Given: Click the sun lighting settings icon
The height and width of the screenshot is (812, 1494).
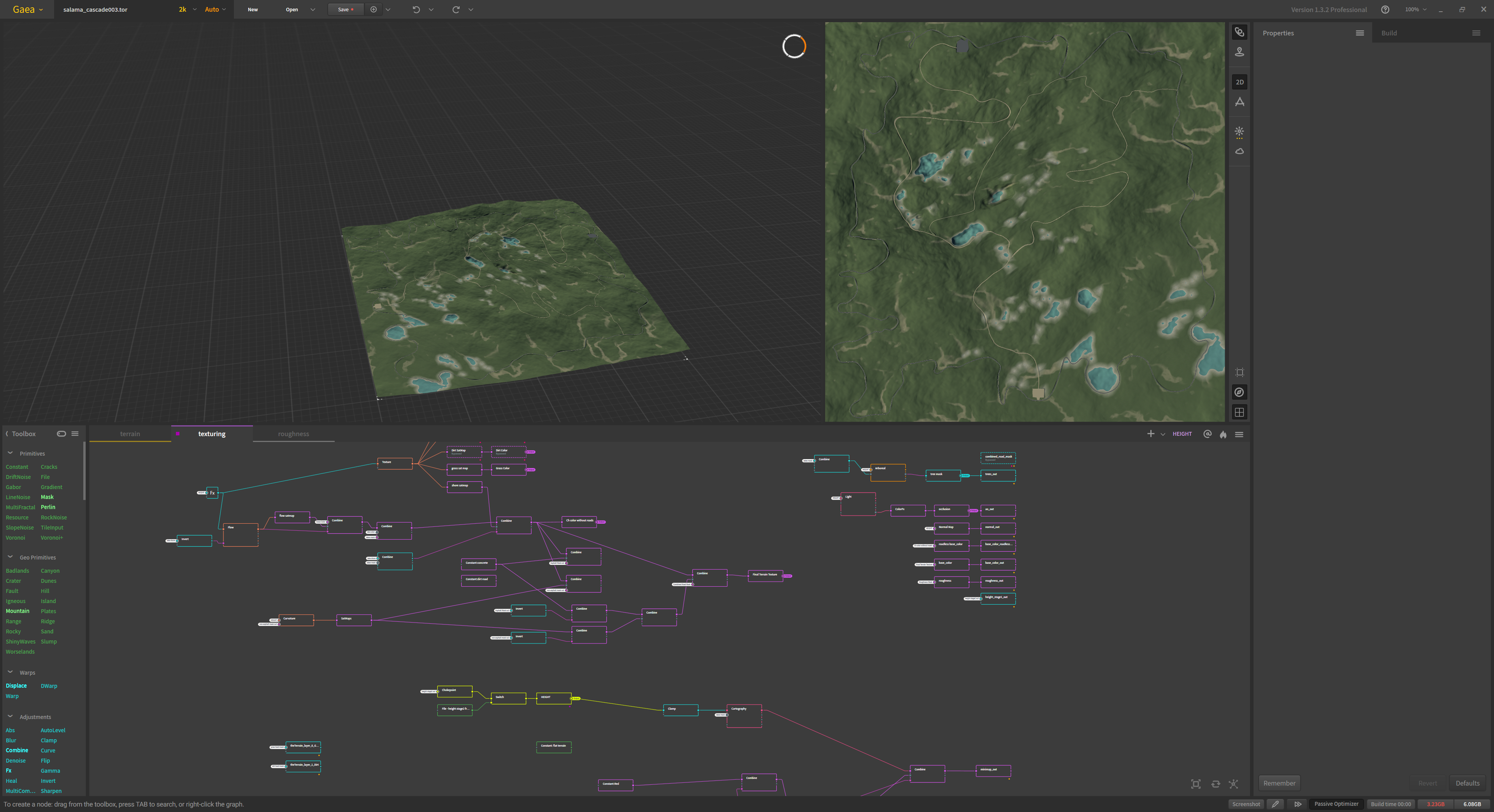Looking at the screenshot, I should click(x=1239, y=132).
